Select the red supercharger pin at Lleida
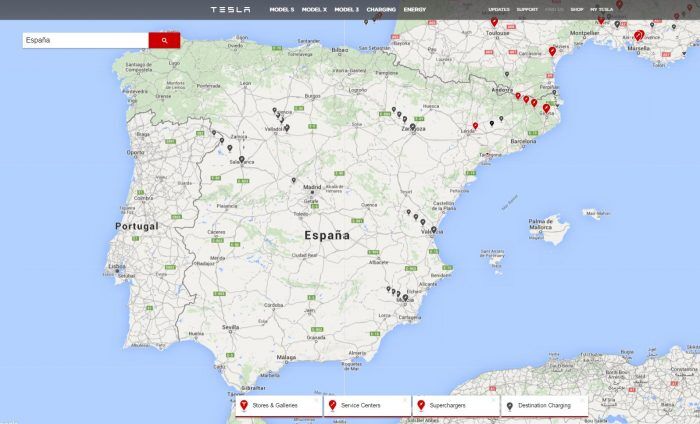 (x=475, y=126)
